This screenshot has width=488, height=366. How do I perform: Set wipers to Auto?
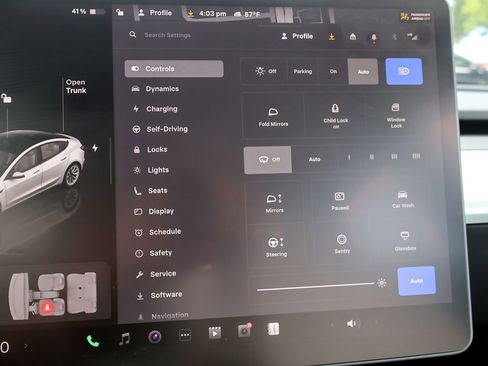click(314, 159)
